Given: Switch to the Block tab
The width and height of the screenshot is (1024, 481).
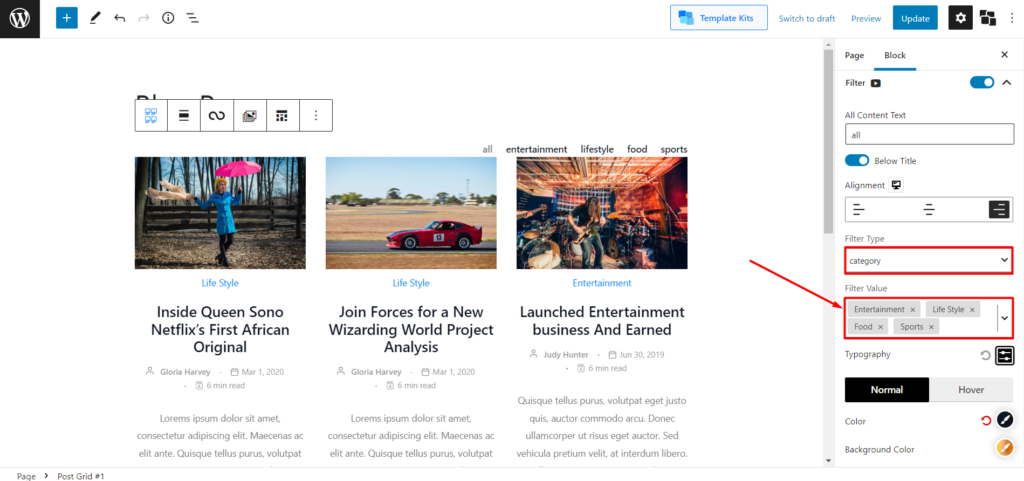Looking at the screenshot, I should pos(895,55).
